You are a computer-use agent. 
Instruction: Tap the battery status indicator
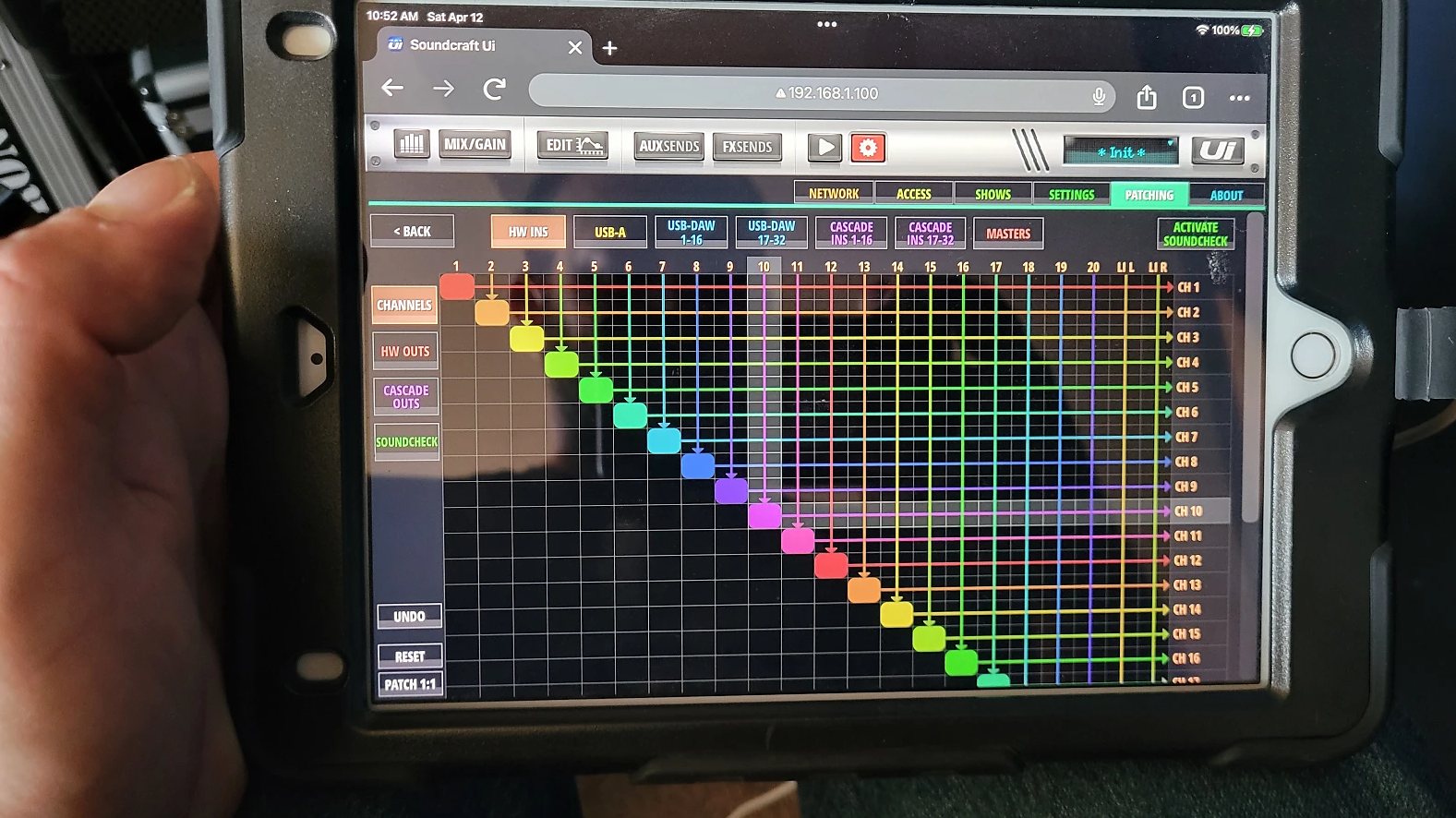pos(1252,30)
